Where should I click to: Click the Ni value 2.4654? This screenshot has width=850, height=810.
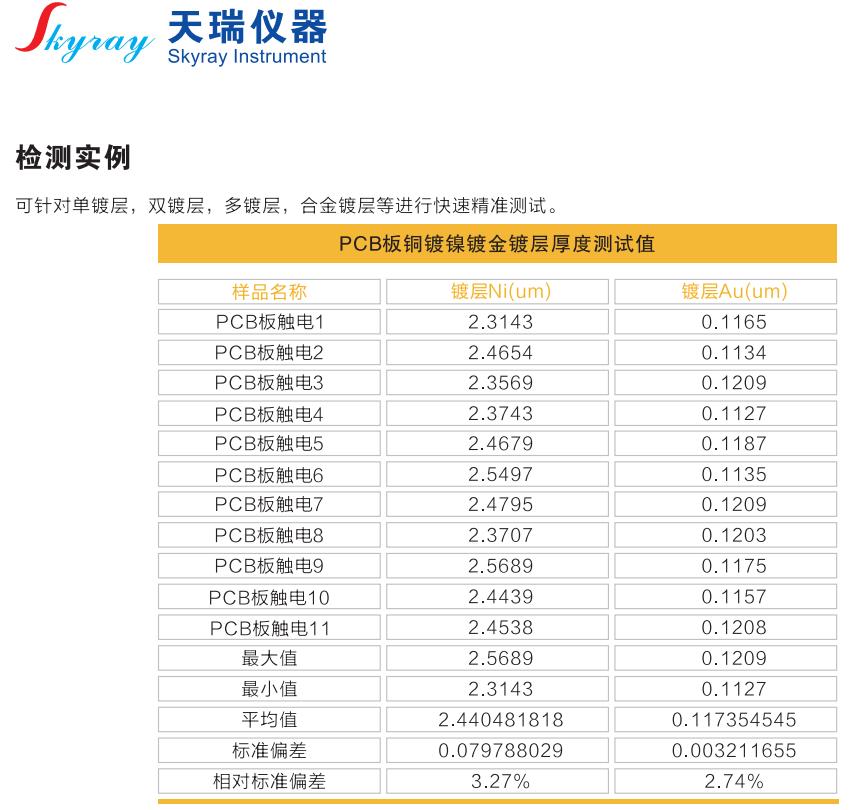click(500, 353)
